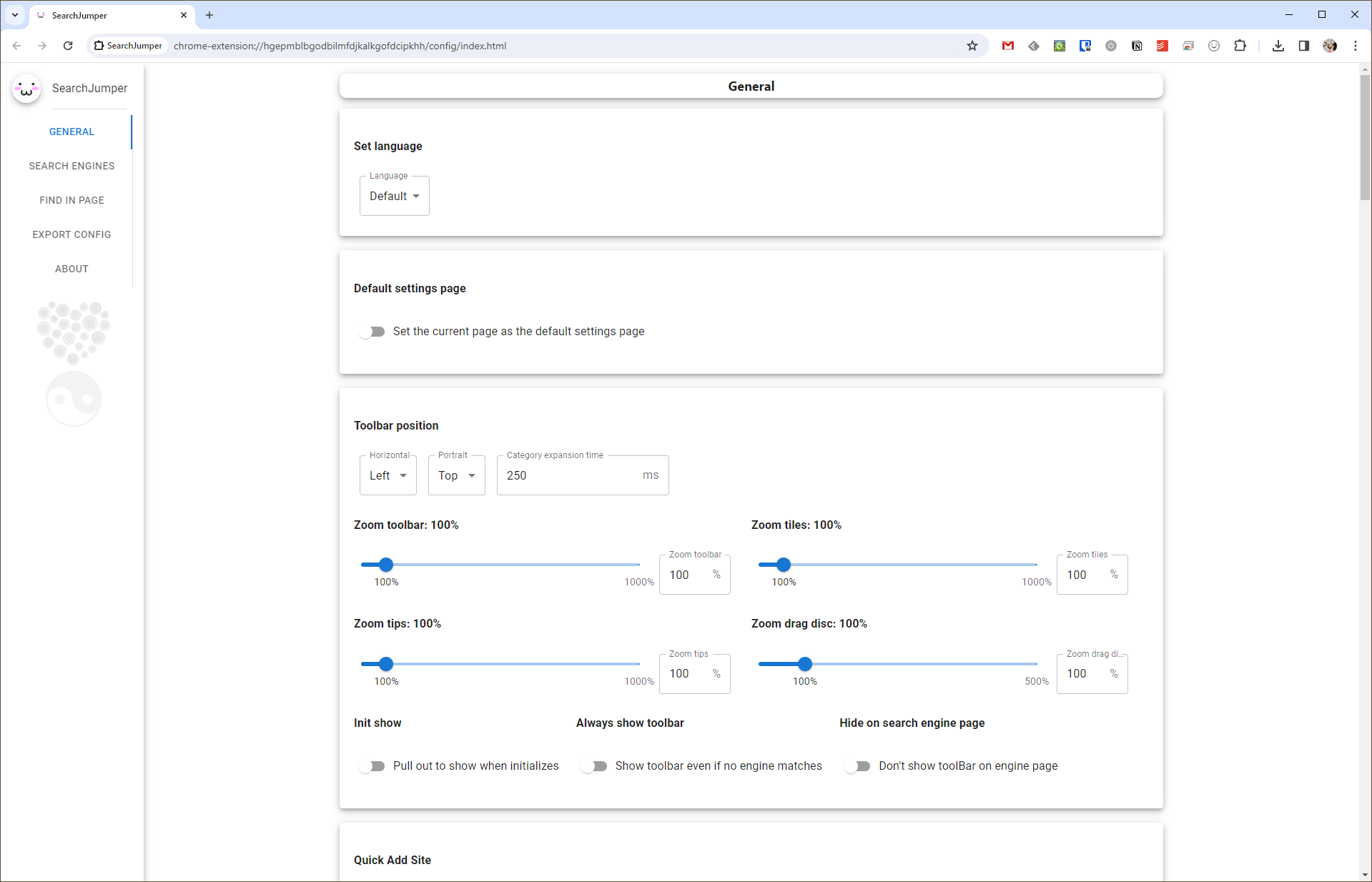Open the Language dropdown set to Default
The image size is (1372, 882).
(x=395, y=196)
